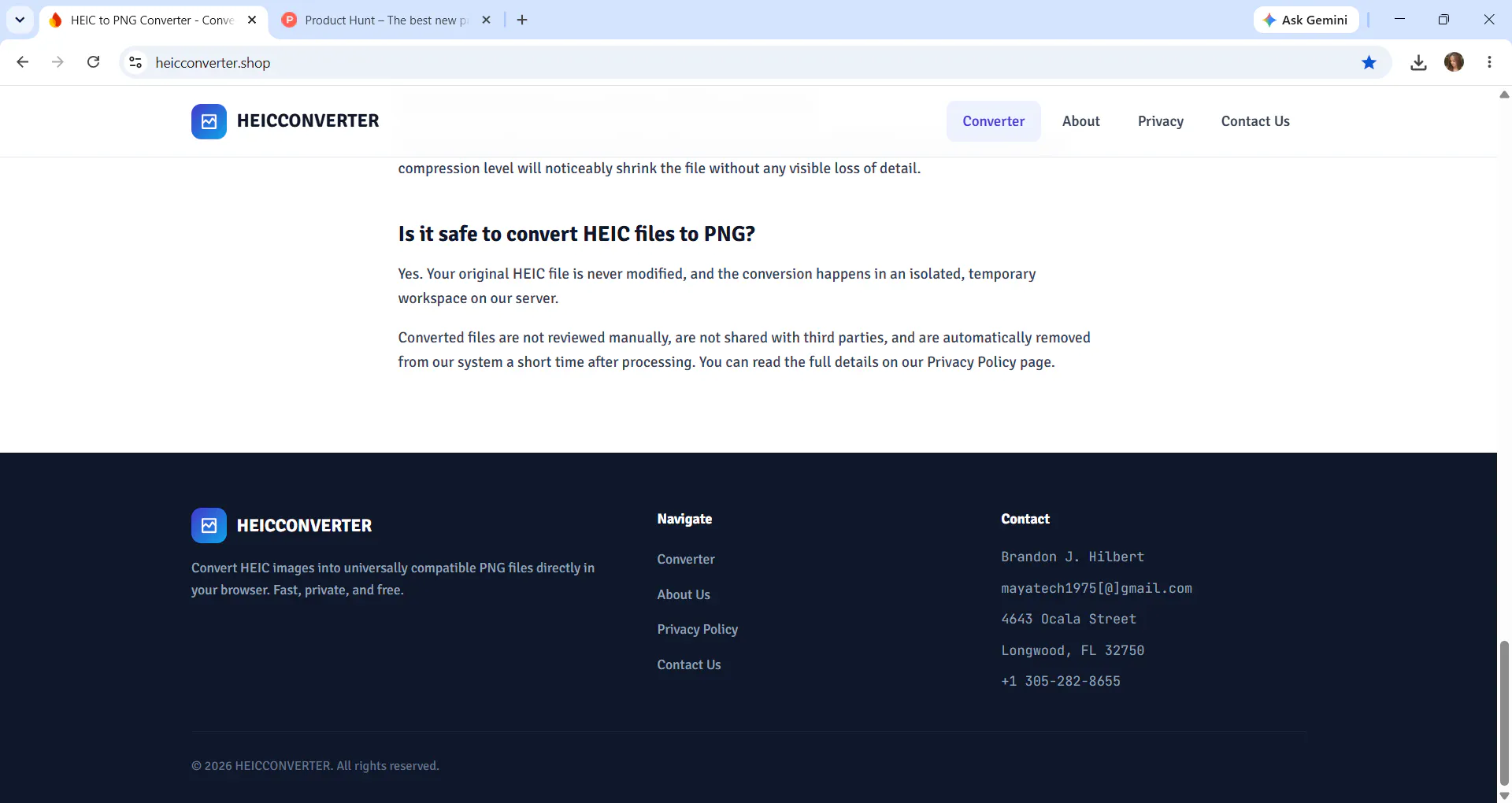Open Chrome's three-dot menu

coord(1489,62)
